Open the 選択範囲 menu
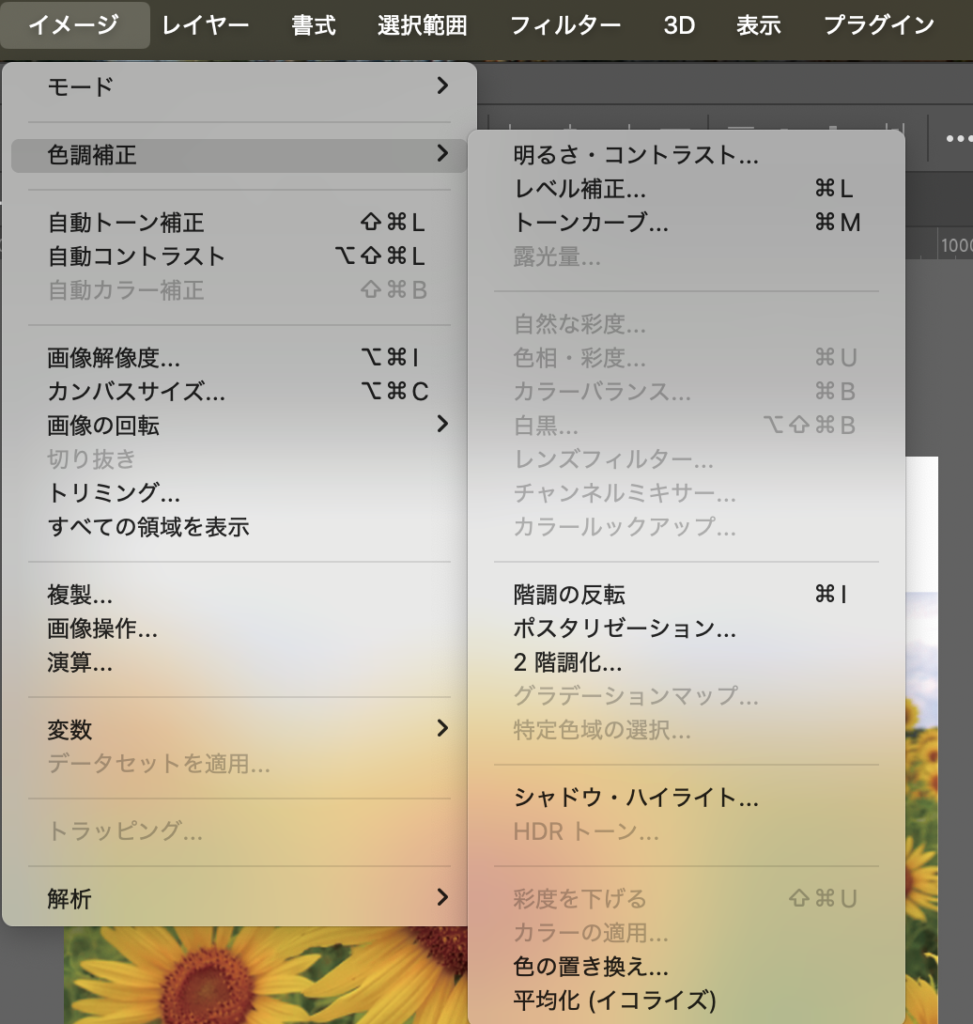 point(422,25)
